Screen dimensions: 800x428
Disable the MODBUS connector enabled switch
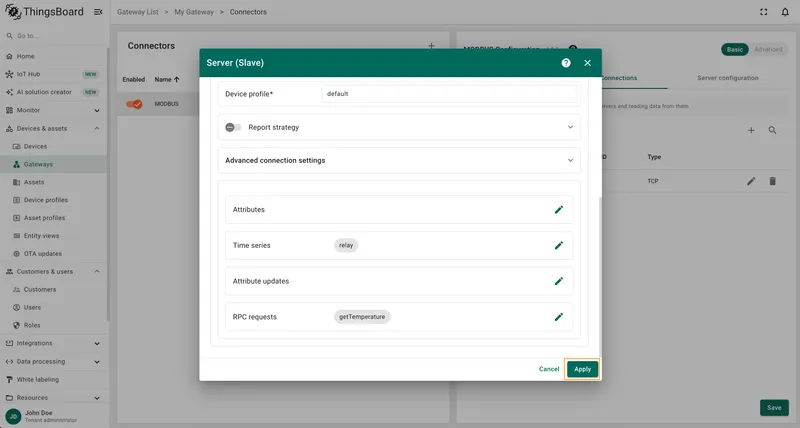(x=134, y=104)
